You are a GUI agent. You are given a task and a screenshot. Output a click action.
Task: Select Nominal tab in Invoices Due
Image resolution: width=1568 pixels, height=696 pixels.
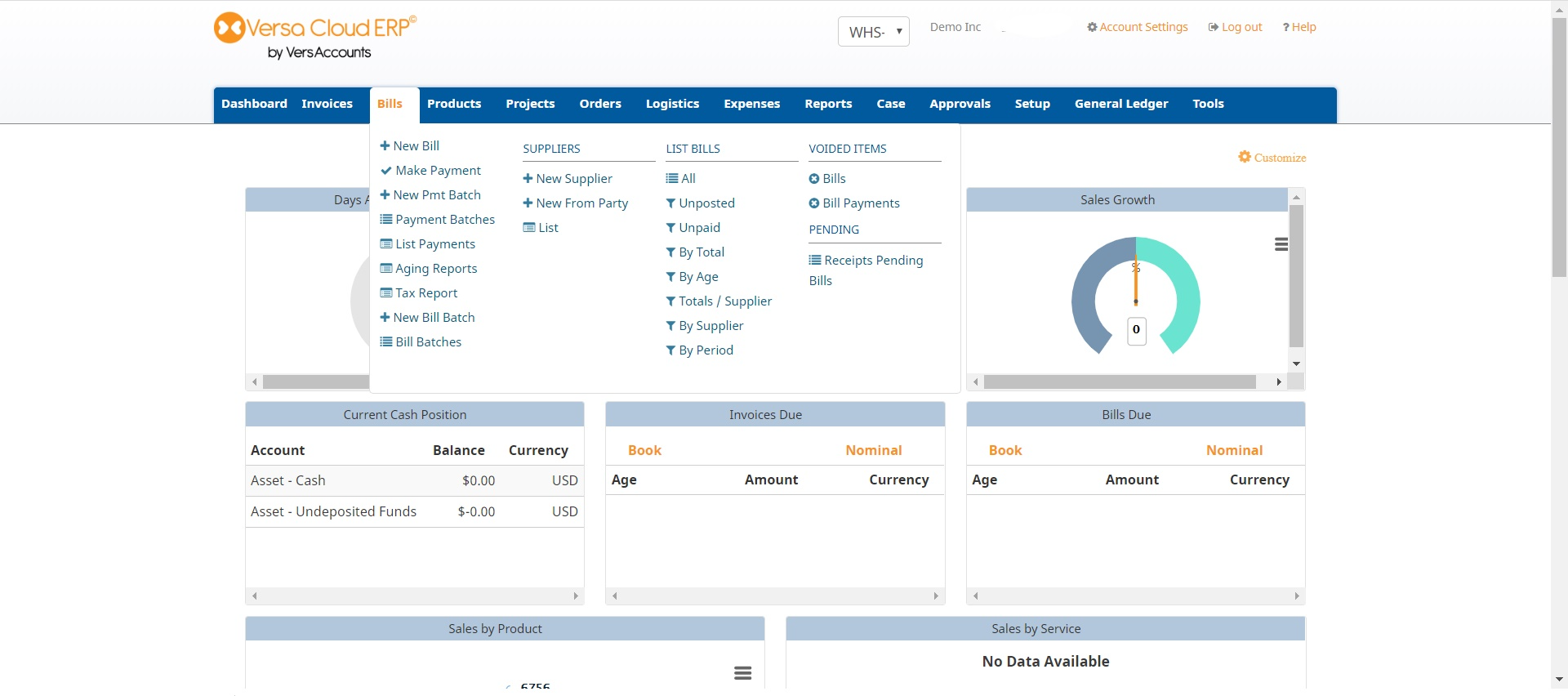(874, 450)
